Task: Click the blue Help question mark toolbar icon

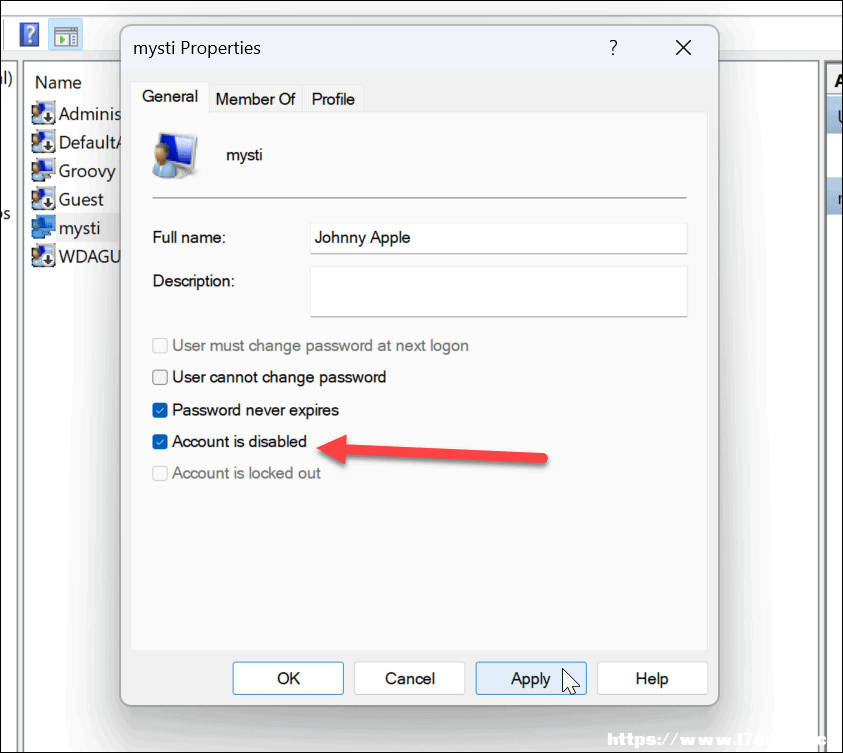Action: (x=29, y=35)
